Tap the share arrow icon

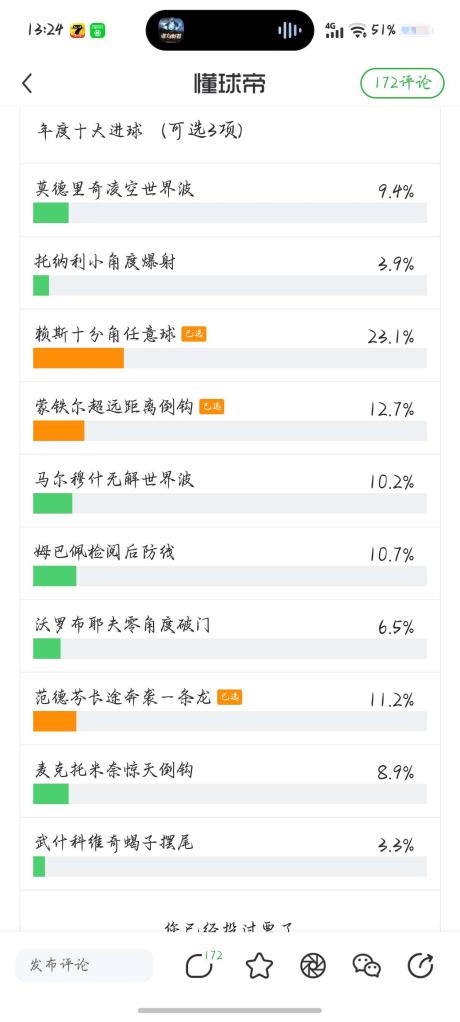coord(420,965)
